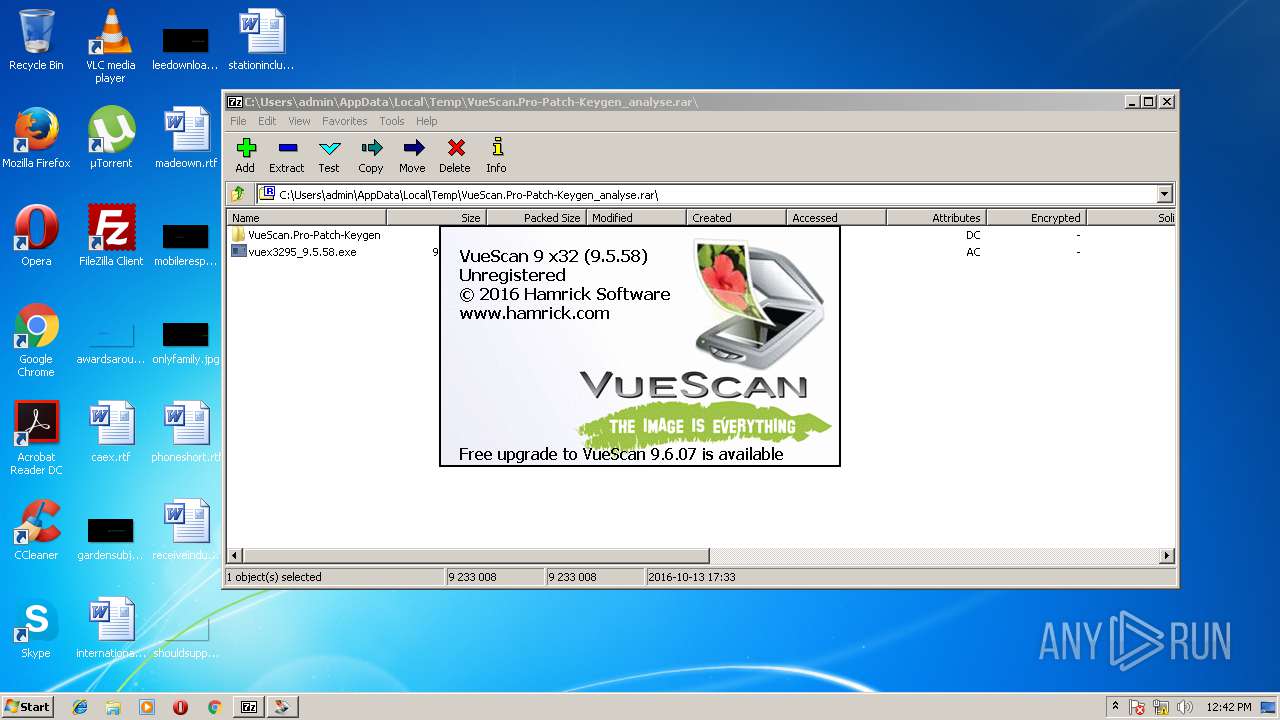Sort by the Packed Size column header
Screen dimensions: 1280x720
point(537,217)
